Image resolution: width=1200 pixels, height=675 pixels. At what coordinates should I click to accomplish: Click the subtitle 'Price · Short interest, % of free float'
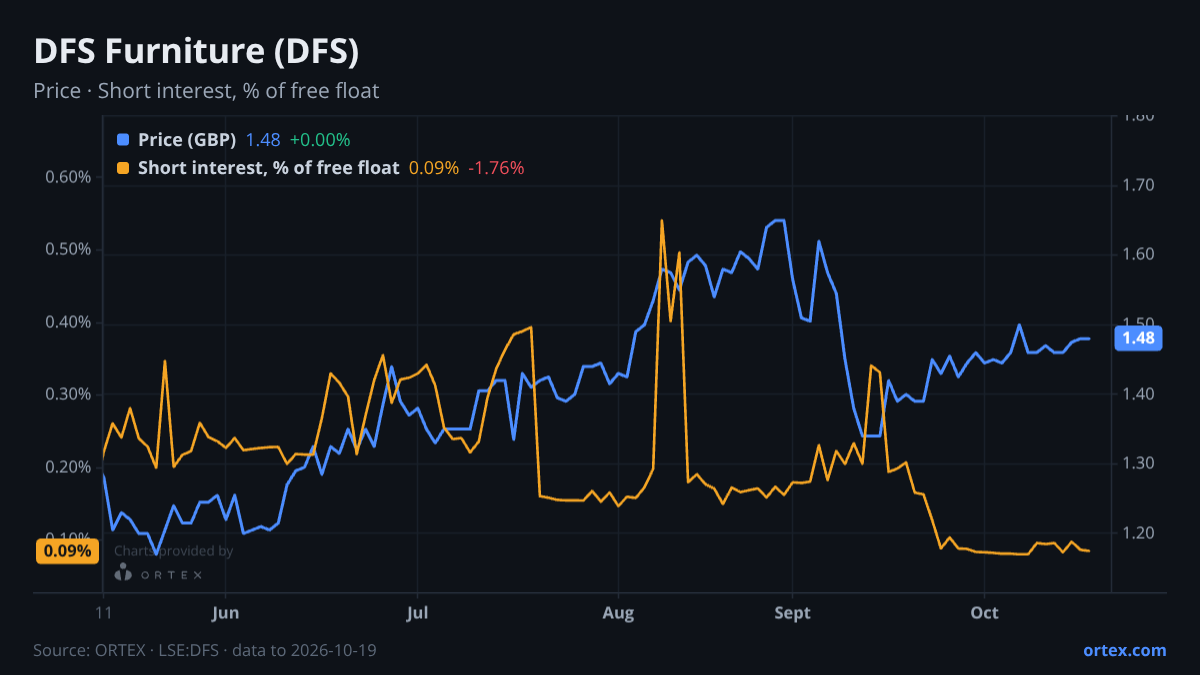pos(206,91)
